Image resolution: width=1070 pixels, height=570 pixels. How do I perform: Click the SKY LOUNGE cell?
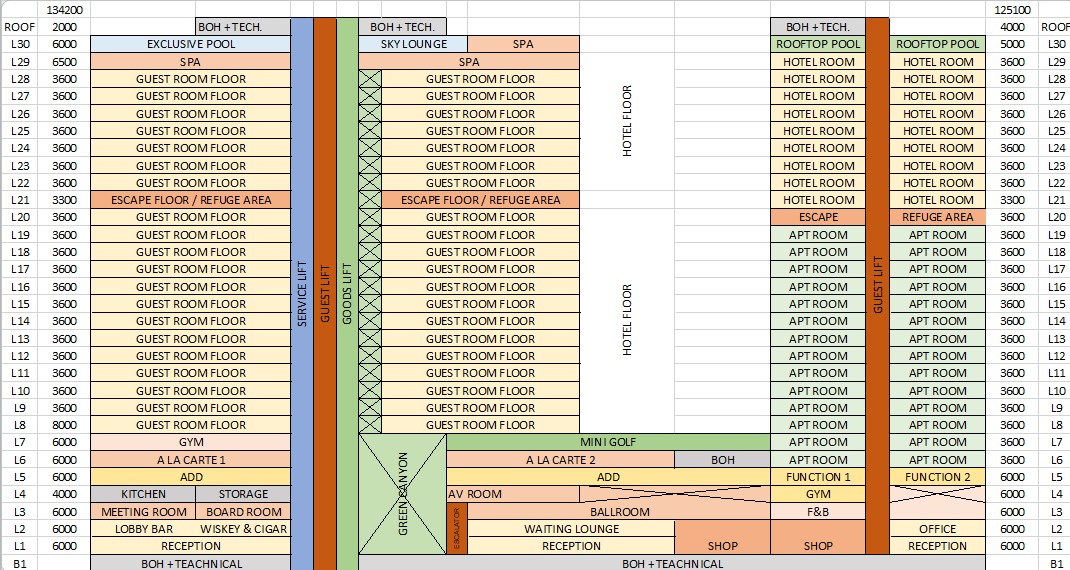pos(413,44)
